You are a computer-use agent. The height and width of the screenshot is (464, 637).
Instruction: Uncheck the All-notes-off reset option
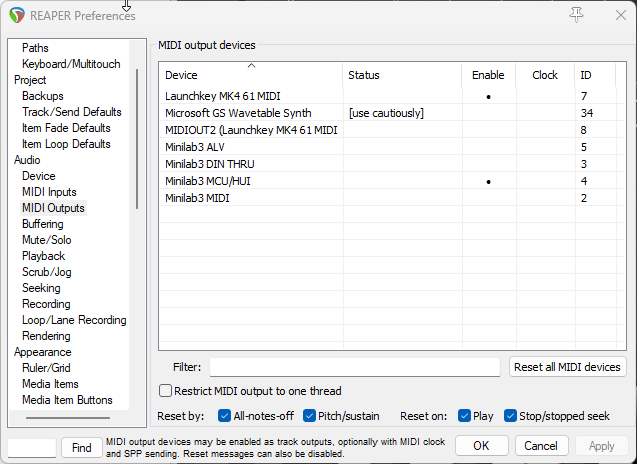pos(223,416)
